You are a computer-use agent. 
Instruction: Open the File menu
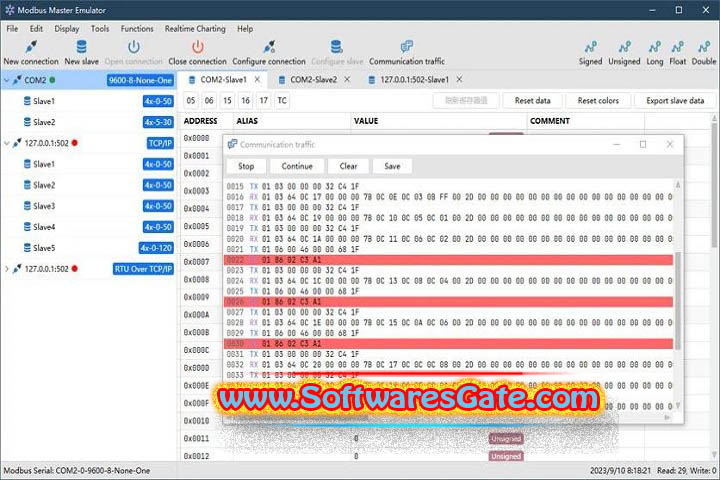[12, 29]
